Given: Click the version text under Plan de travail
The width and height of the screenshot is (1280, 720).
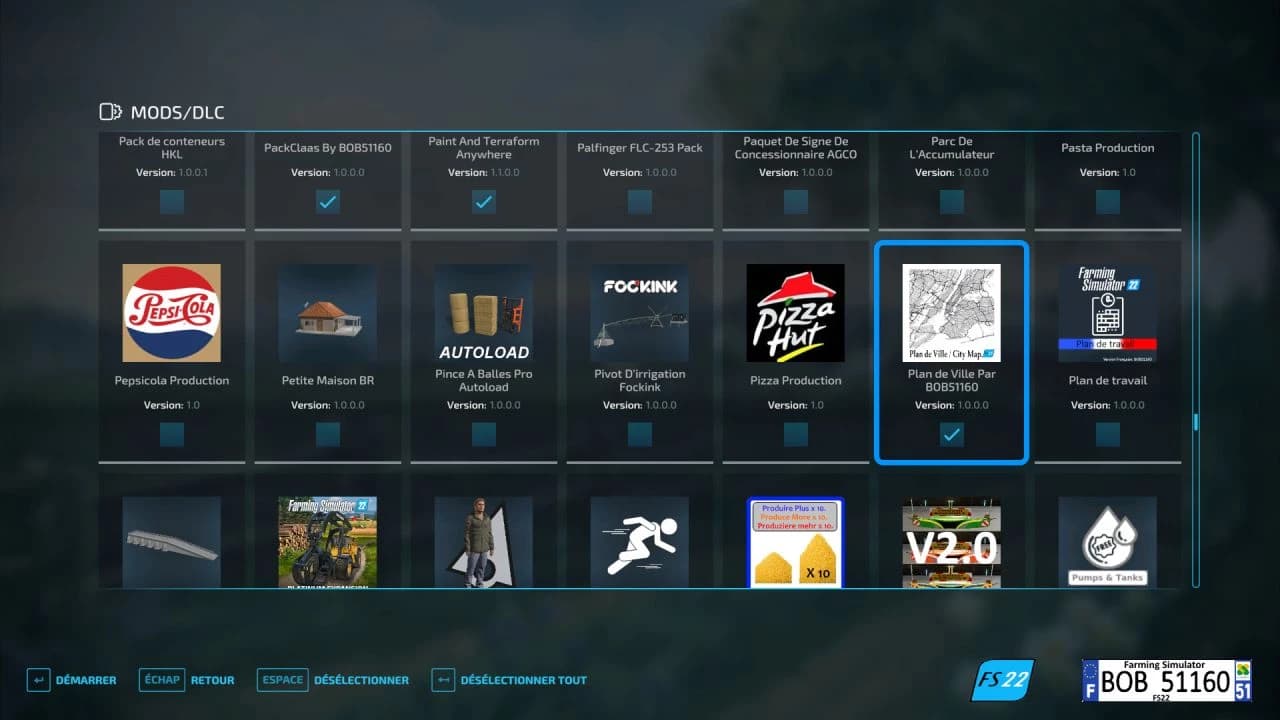Looking at the screenshot, I should tap(1108, 406).
